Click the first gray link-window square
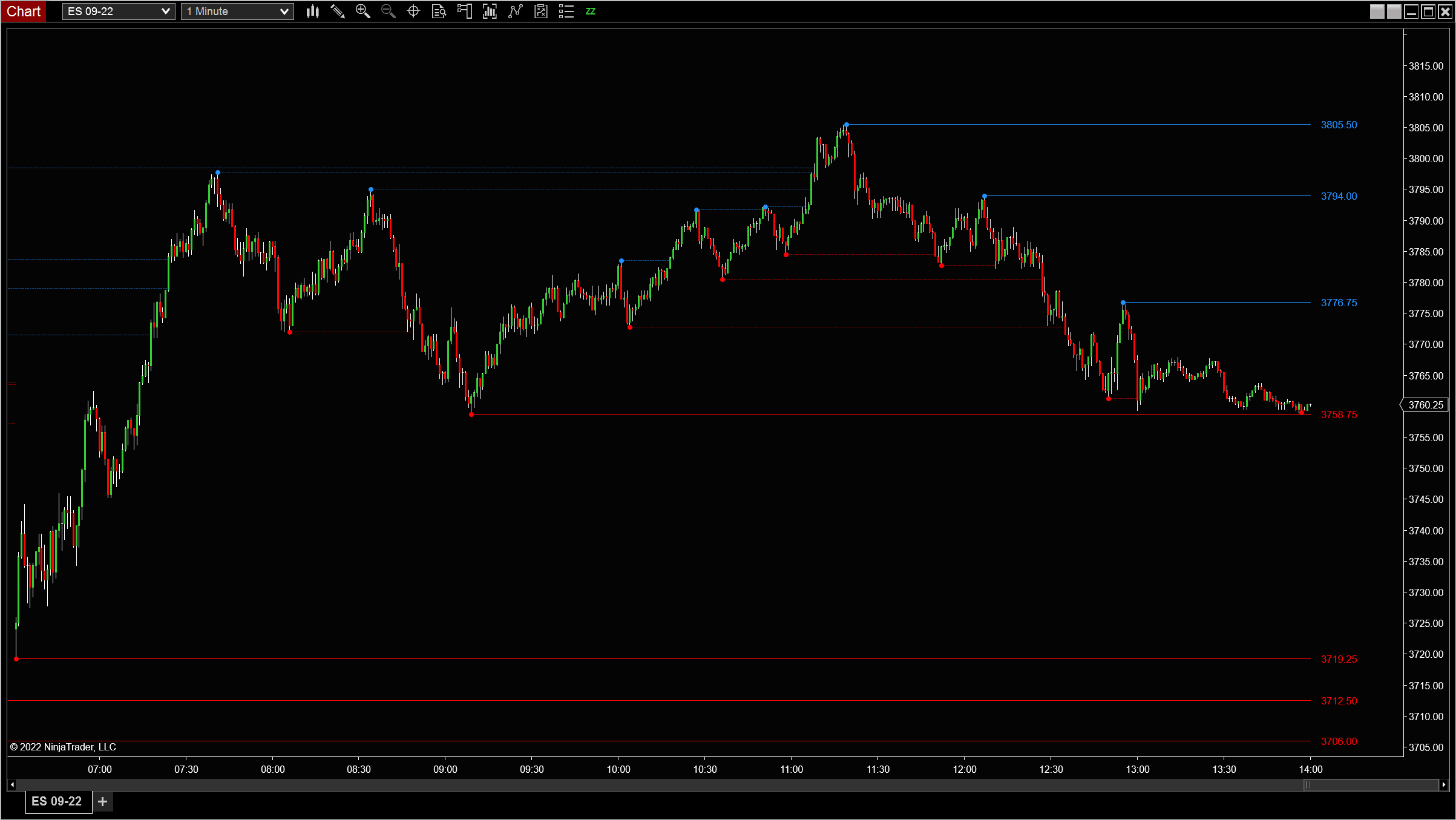Viewport: 1456px width, 820px height. pyautogui.click(x=1377, y=11)
